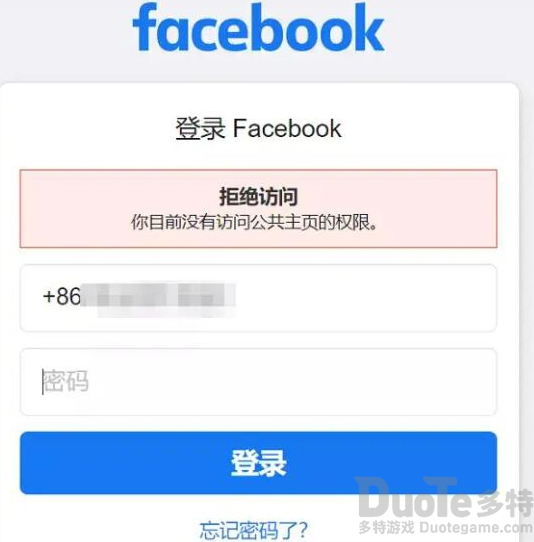Click the blurred phone number digits
This screenshot has height=542, width=534.
pyautogui.click(x=158, y=298)
